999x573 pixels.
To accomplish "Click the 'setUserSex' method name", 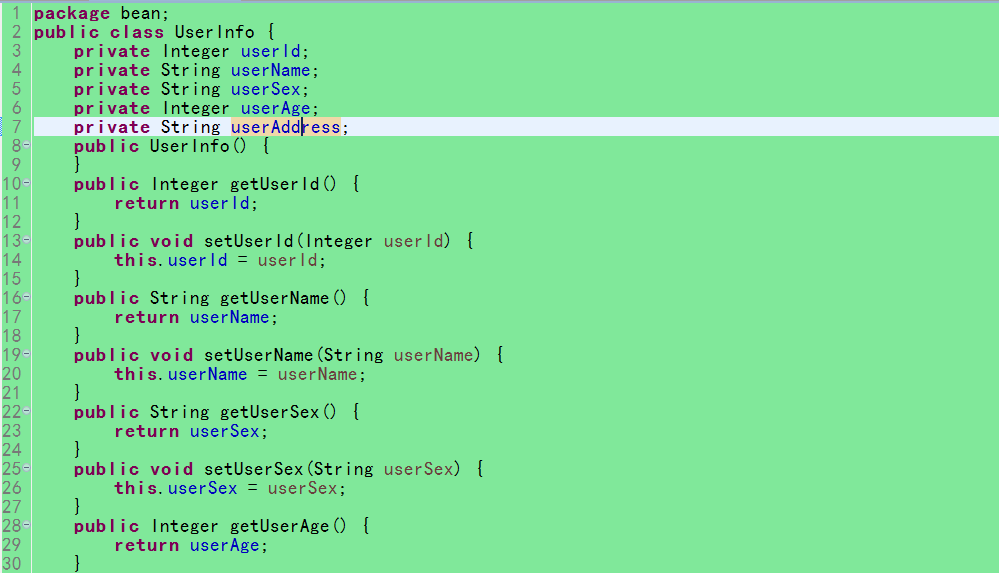I will coord(253,469).
